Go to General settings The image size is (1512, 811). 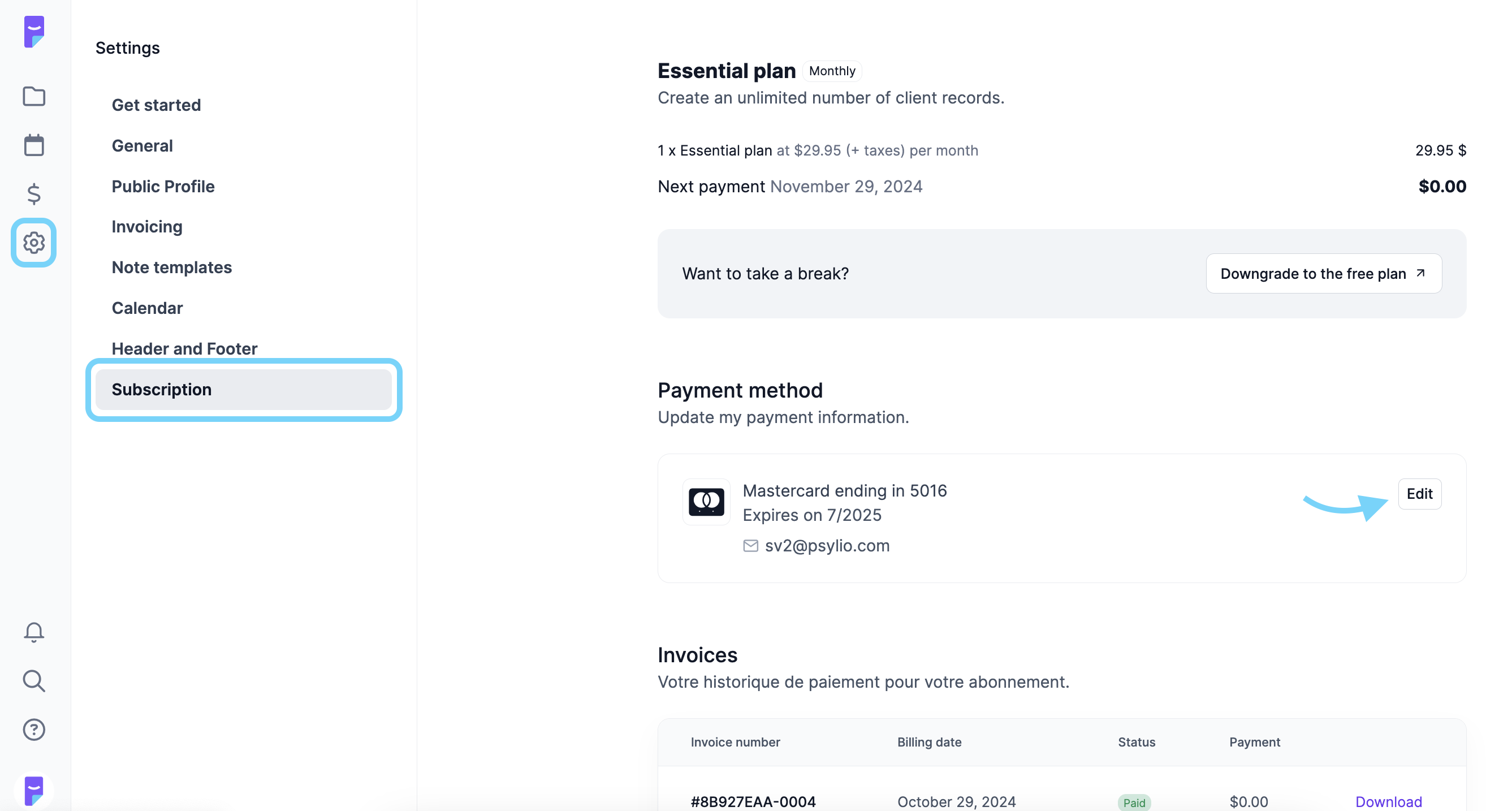click(x=142, y=146)
